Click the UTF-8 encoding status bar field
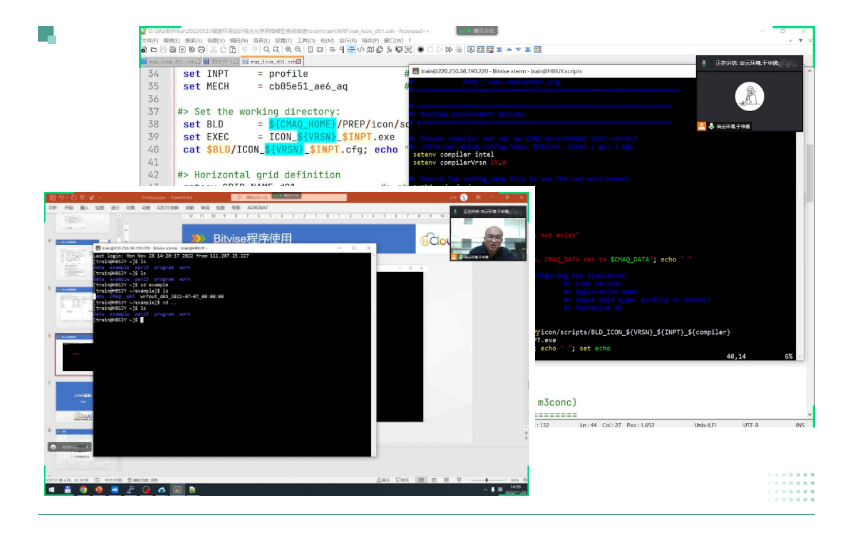Image resolution: width=850 pixels, height=538 pixels. coord(750,424)
